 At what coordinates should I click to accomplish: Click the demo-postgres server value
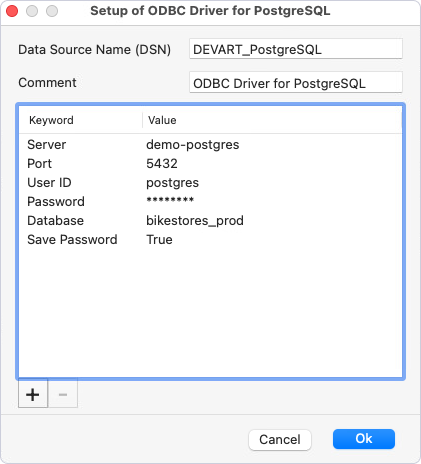point(193,145)
